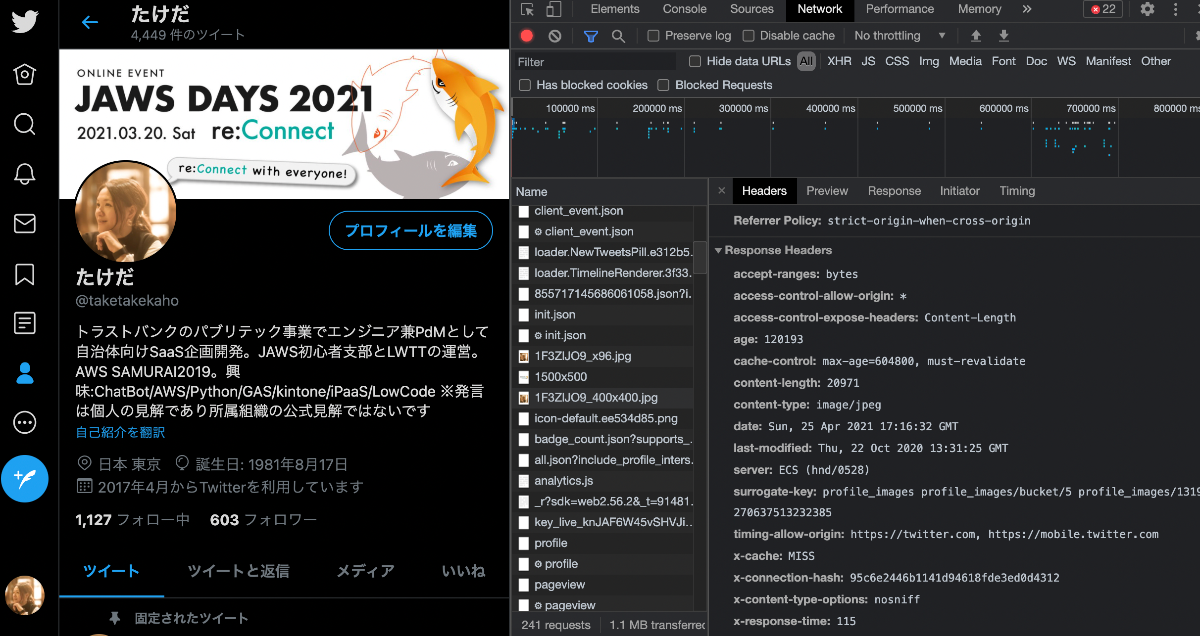
Task: Show more DevTools panels chevron
Action: click(x=1027, y=9)
